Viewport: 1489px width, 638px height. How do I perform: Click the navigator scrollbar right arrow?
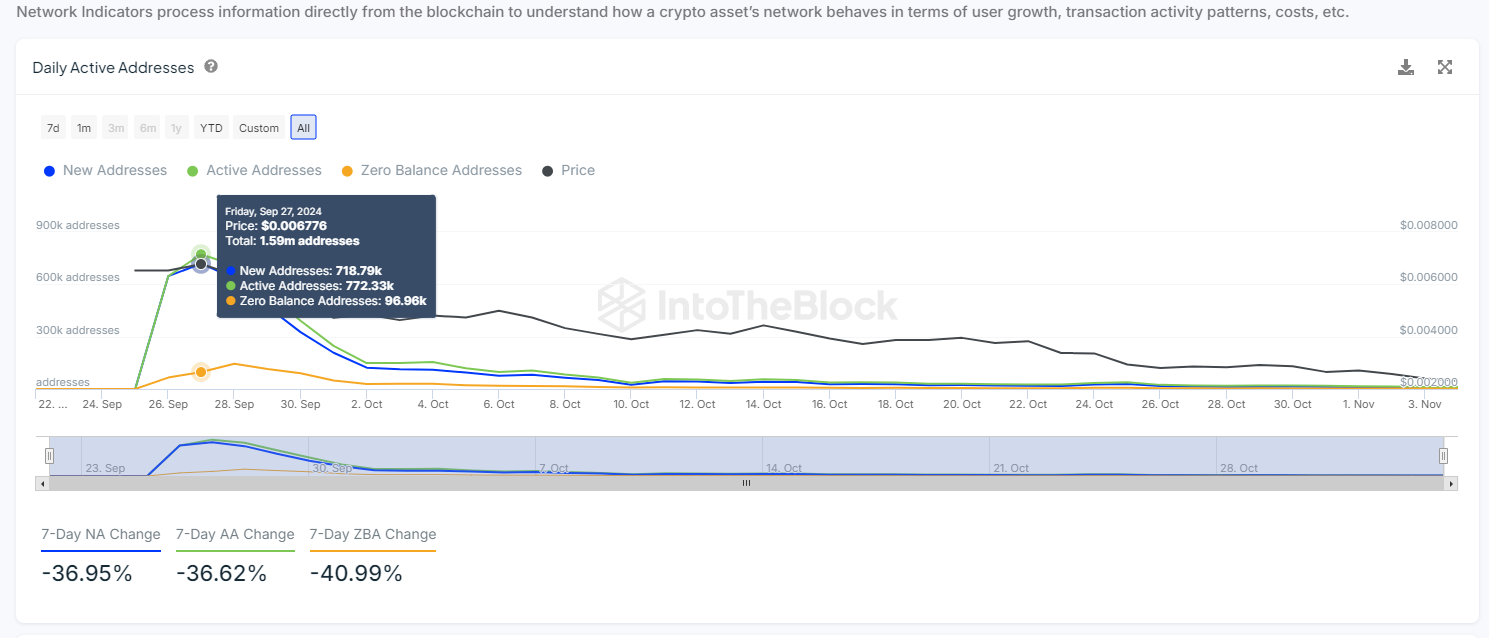pyautogui.click(x=1452, y=483)
